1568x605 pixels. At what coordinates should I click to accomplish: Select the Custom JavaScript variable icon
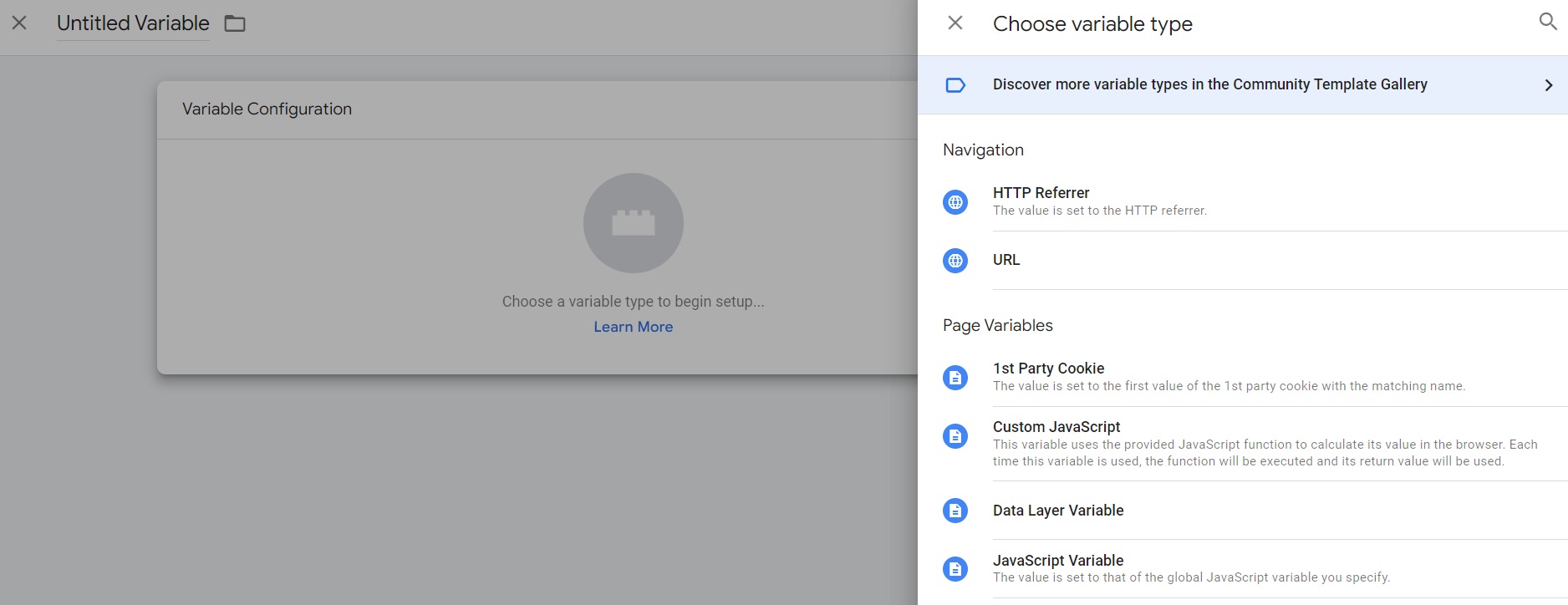(x=955, y=435)
